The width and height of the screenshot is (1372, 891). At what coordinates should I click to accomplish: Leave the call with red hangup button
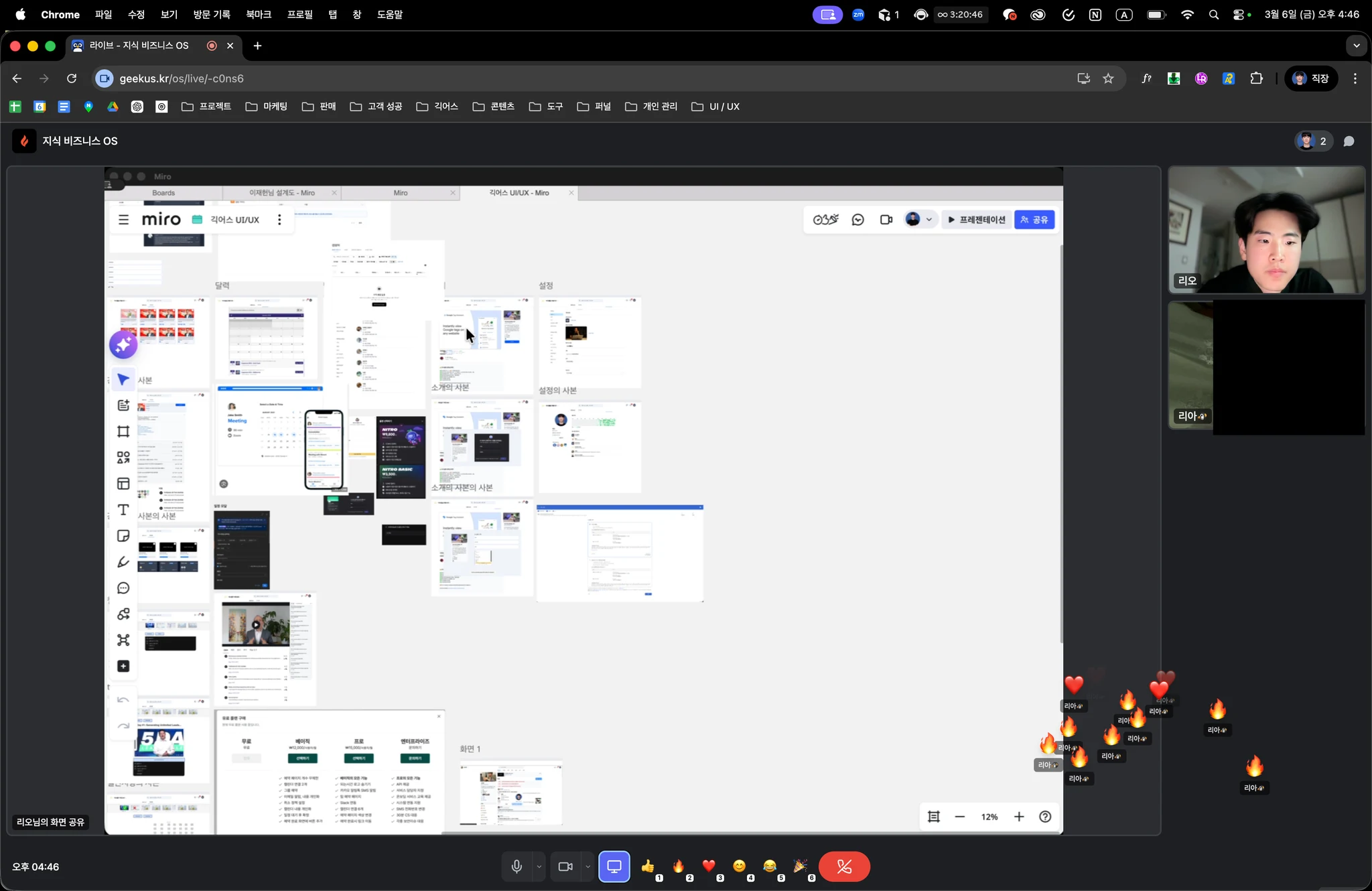[844, 867]
